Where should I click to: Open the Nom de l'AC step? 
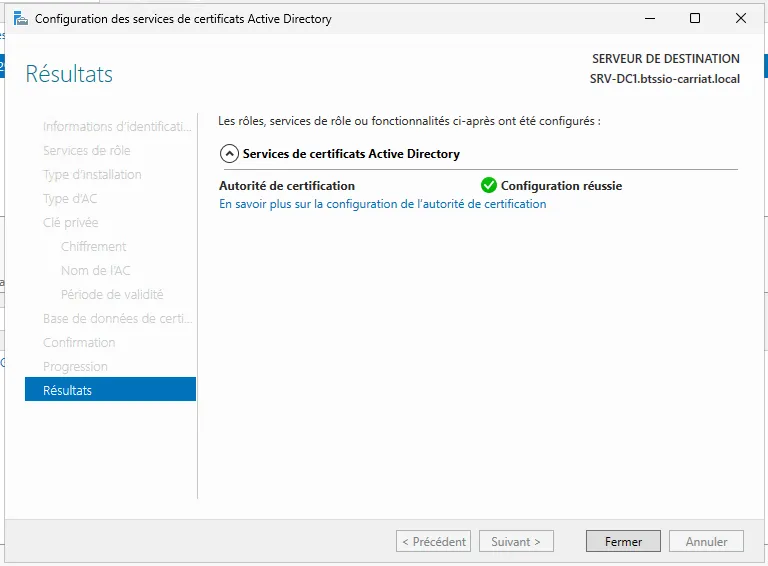[95, 270]
